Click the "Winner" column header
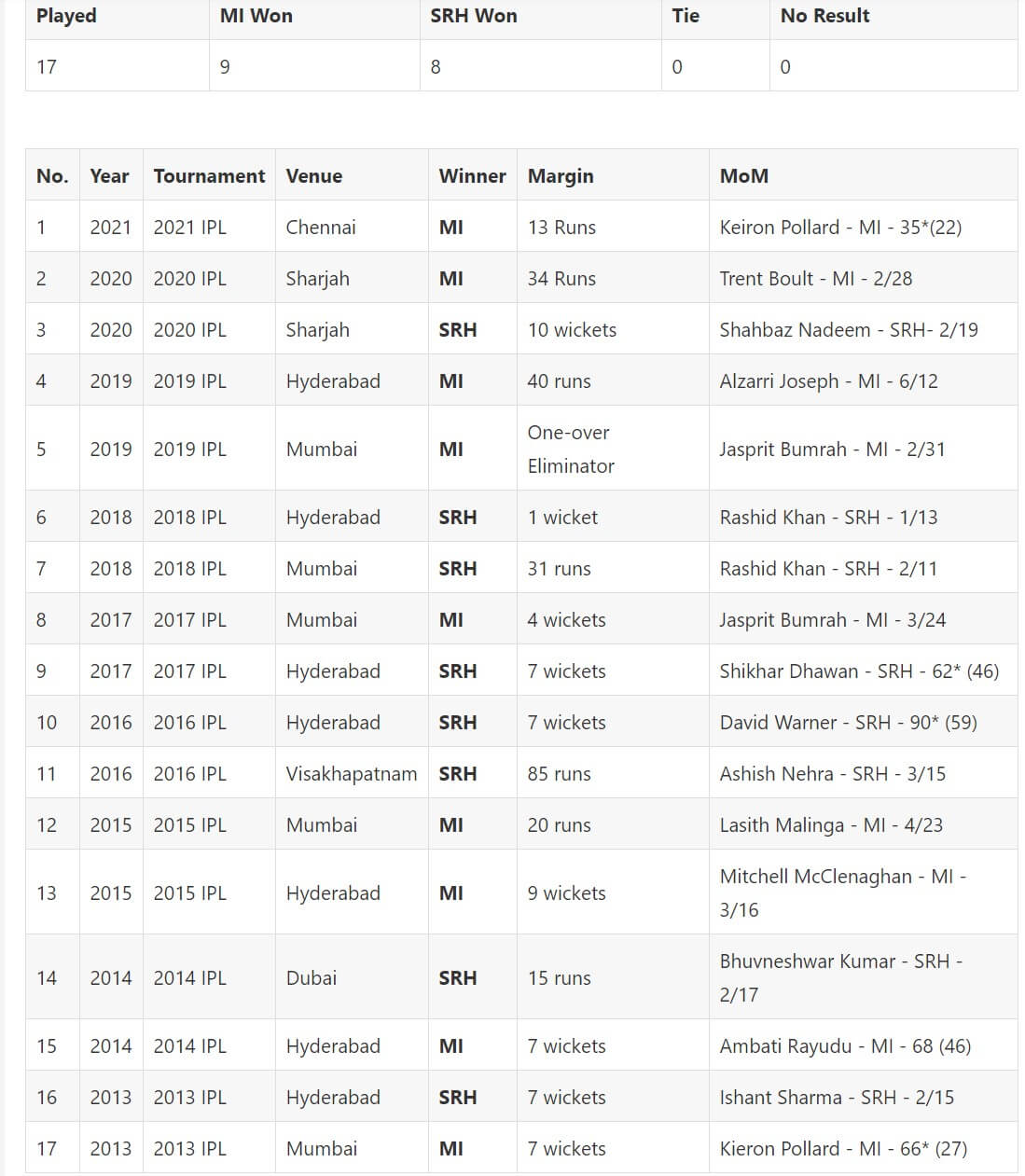1025x1176 pixels. 473,175
